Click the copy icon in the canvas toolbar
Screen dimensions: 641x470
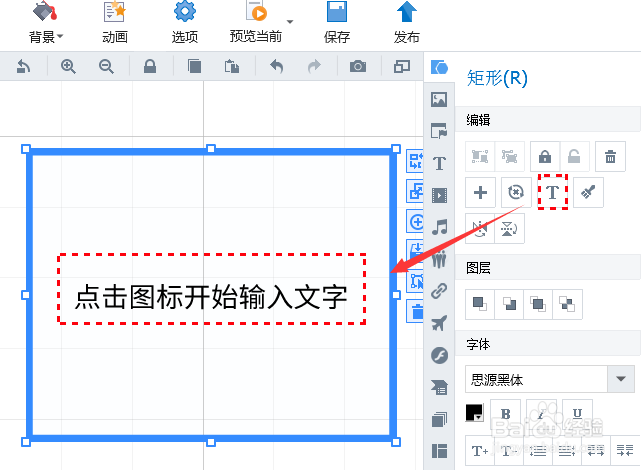coord(194,66)
